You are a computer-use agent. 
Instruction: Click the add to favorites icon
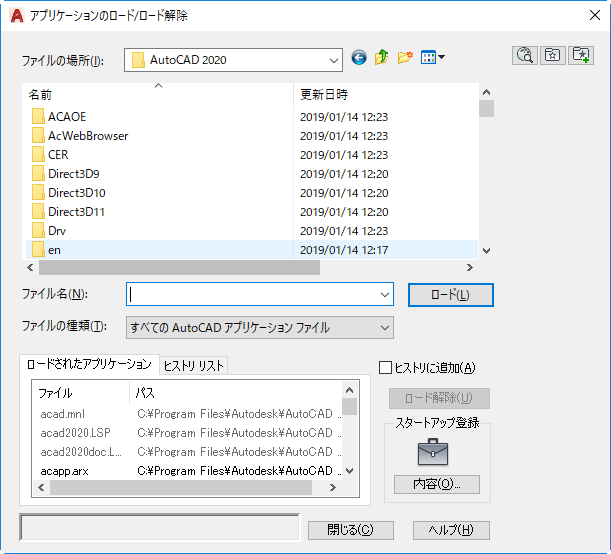(x=581, y=55)
